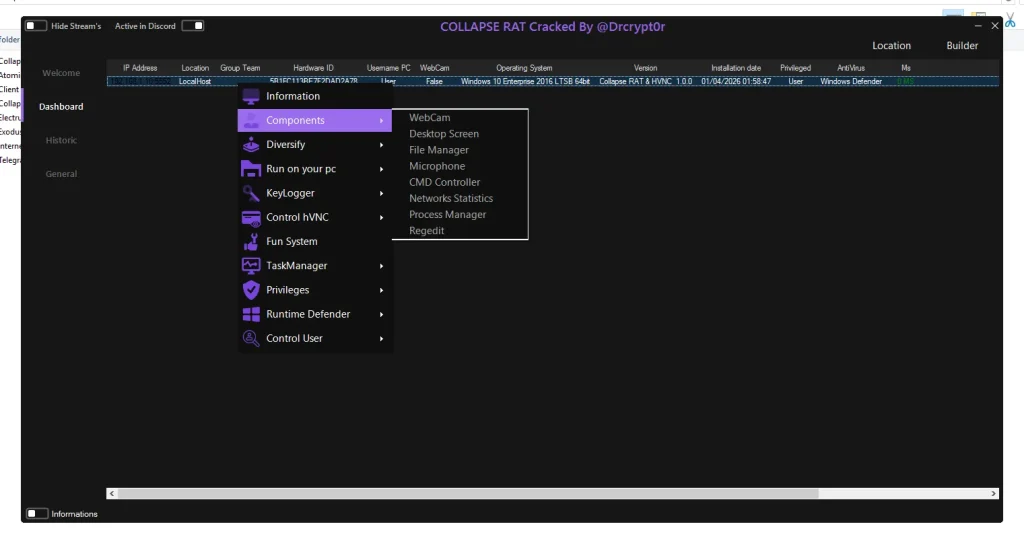Image resolution: width=1024 pixels, height=541 pixels.
Task: Choose Networks Statistics in Components submenu
Action: point(450,198)
